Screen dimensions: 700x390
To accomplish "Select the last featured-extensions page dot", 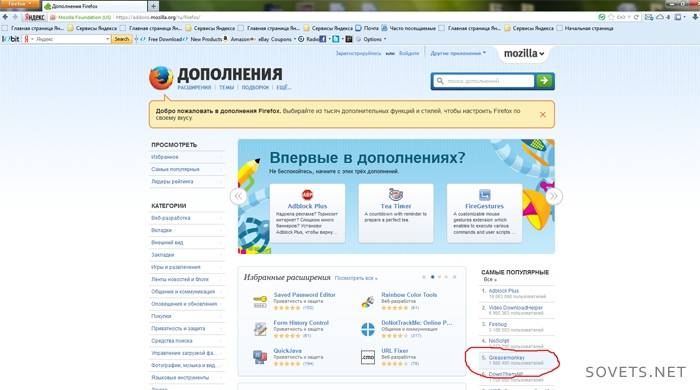I will click(x=454, y=277).
